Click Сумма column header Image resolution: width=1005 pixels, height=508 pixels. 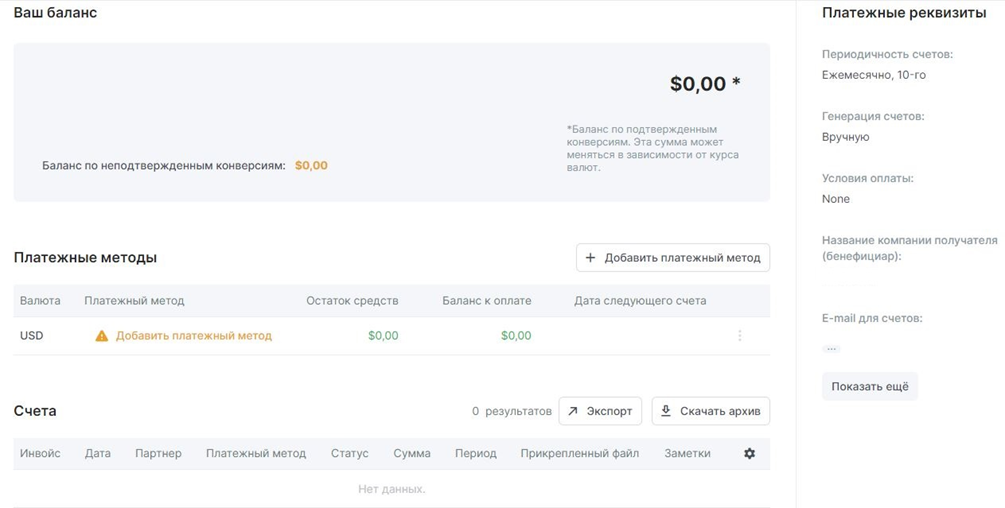click(412, 454)
